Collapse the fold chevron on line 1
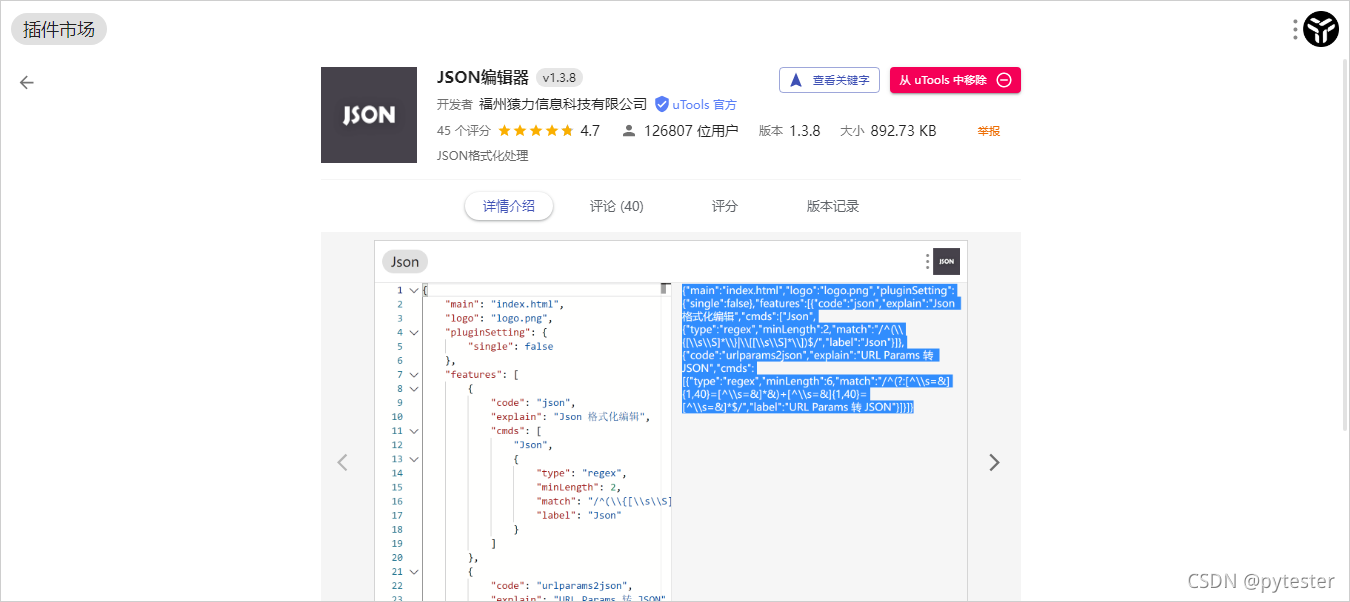The height and width of the screenshot is (602, 1350). (414, 290)
